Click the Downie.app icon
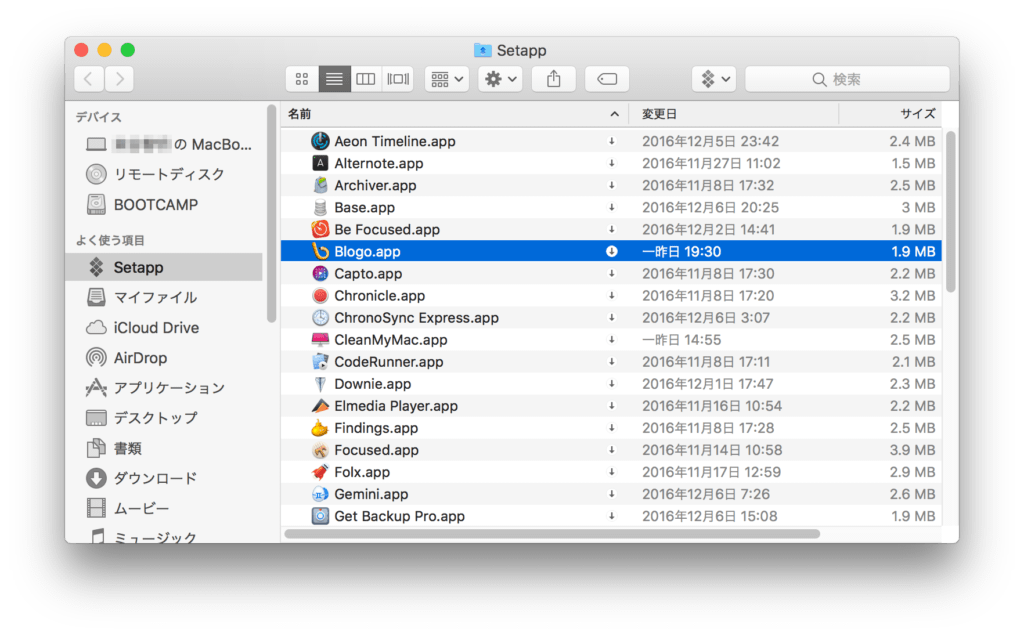This screenshot has width=1024, height=636. pyautogui.click(x=320, y=384)
